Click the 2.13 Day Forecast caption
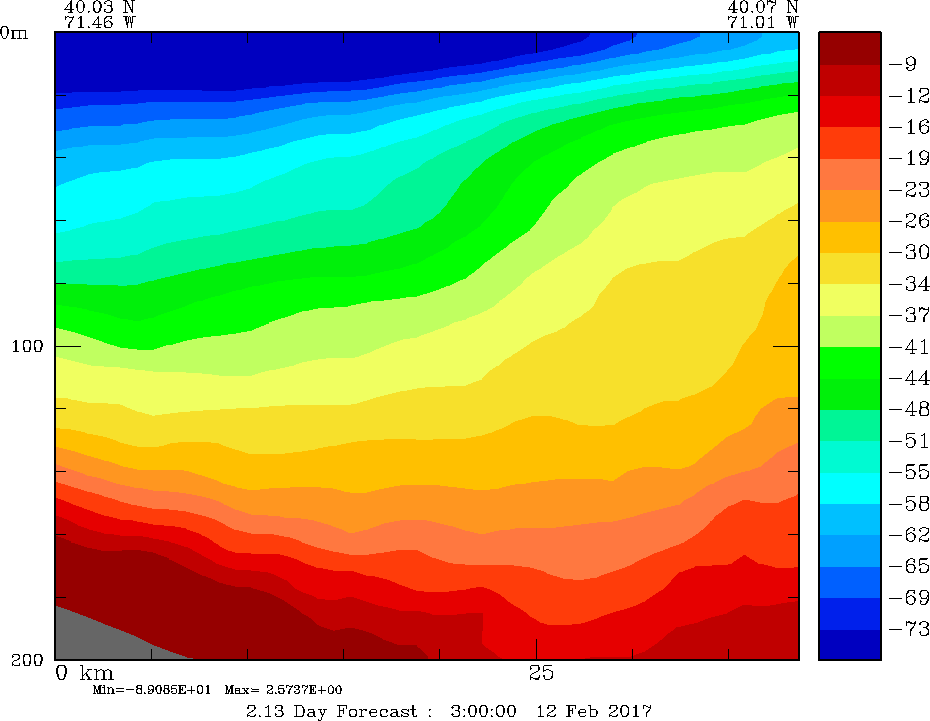Screen dimensions: 930x721 tap(449, 711)
